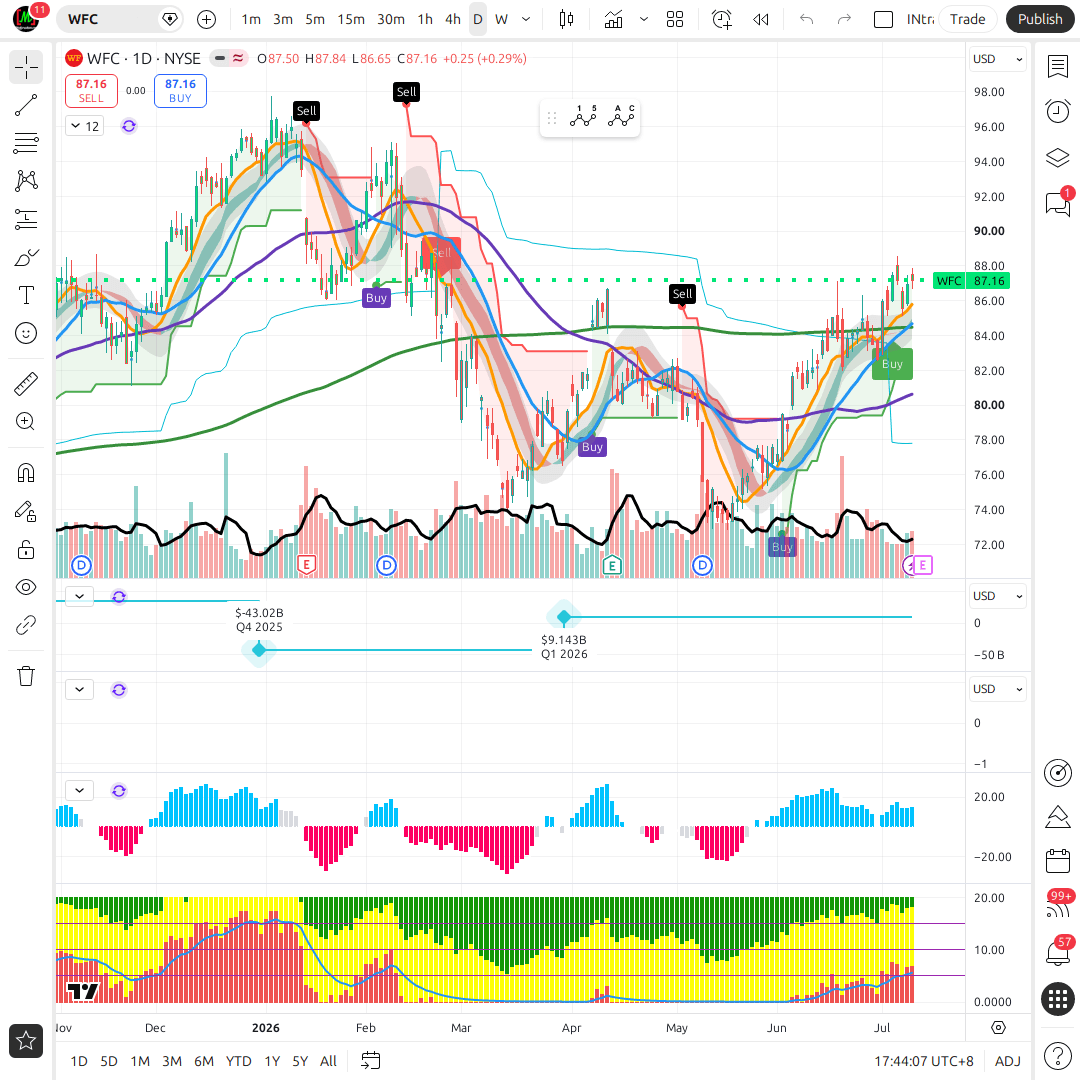The image size is (1080, 1080).
Task: Click the create alert clock-plus icon
Action: 721,19
